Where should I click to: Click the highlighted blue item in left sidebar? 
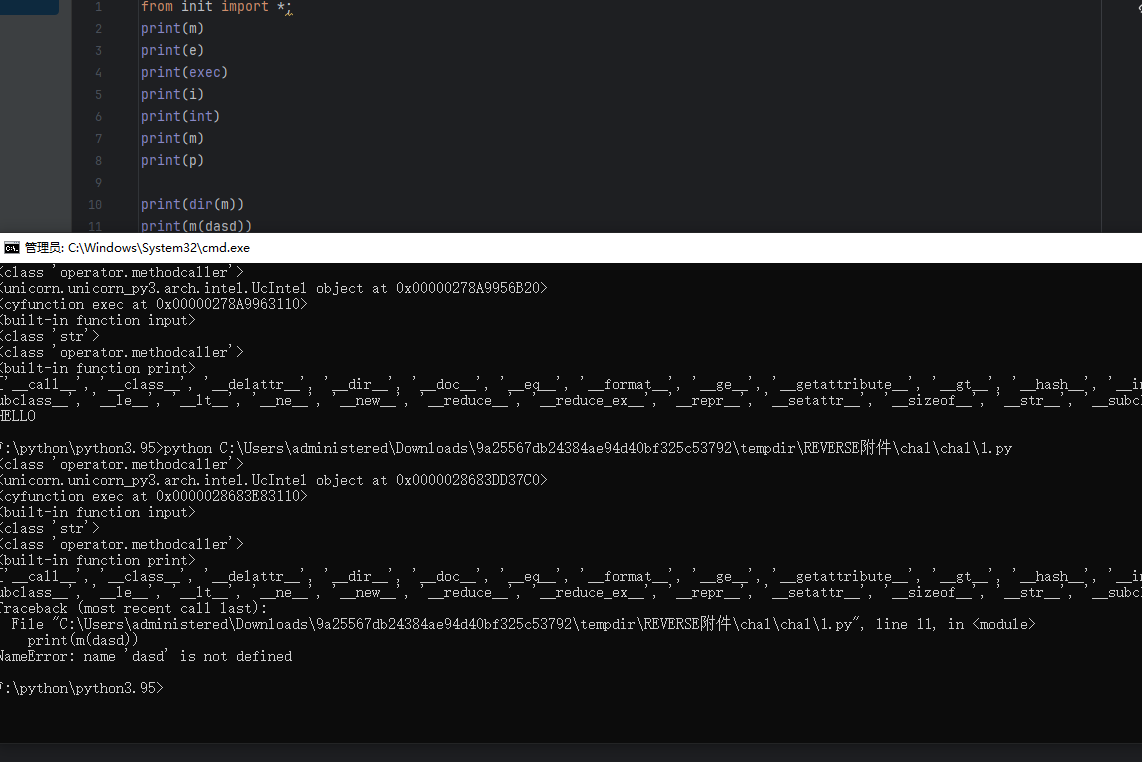(29, 7)
